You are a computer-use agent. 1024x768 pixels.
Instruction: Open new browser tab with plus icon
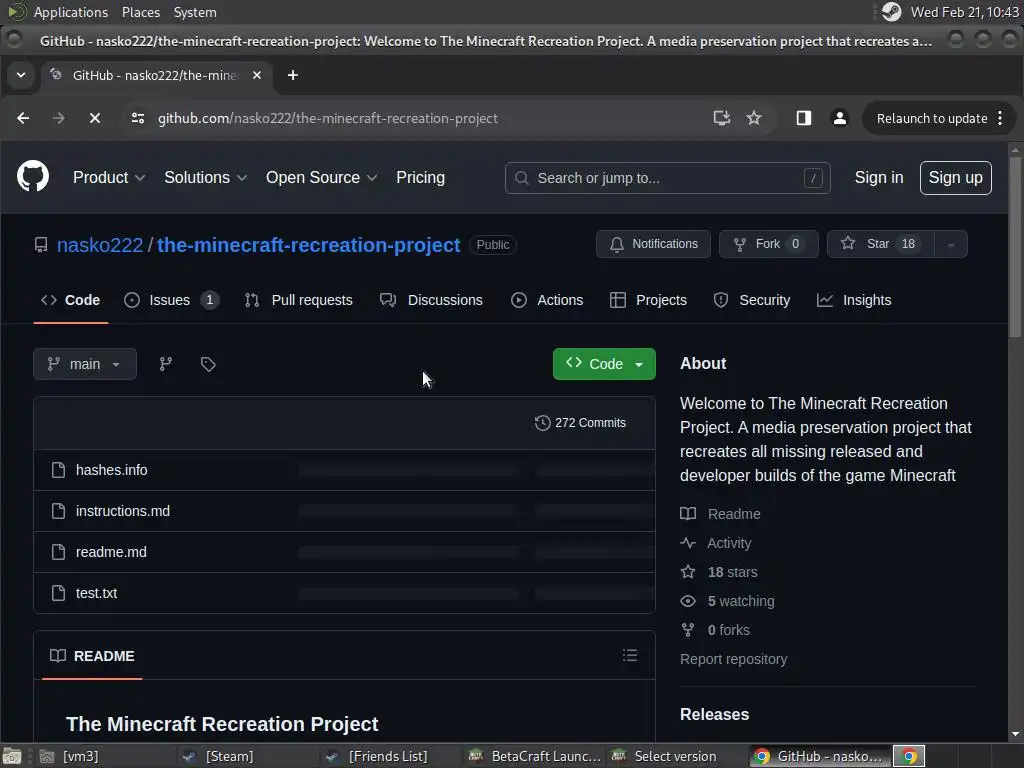point(293,75)
